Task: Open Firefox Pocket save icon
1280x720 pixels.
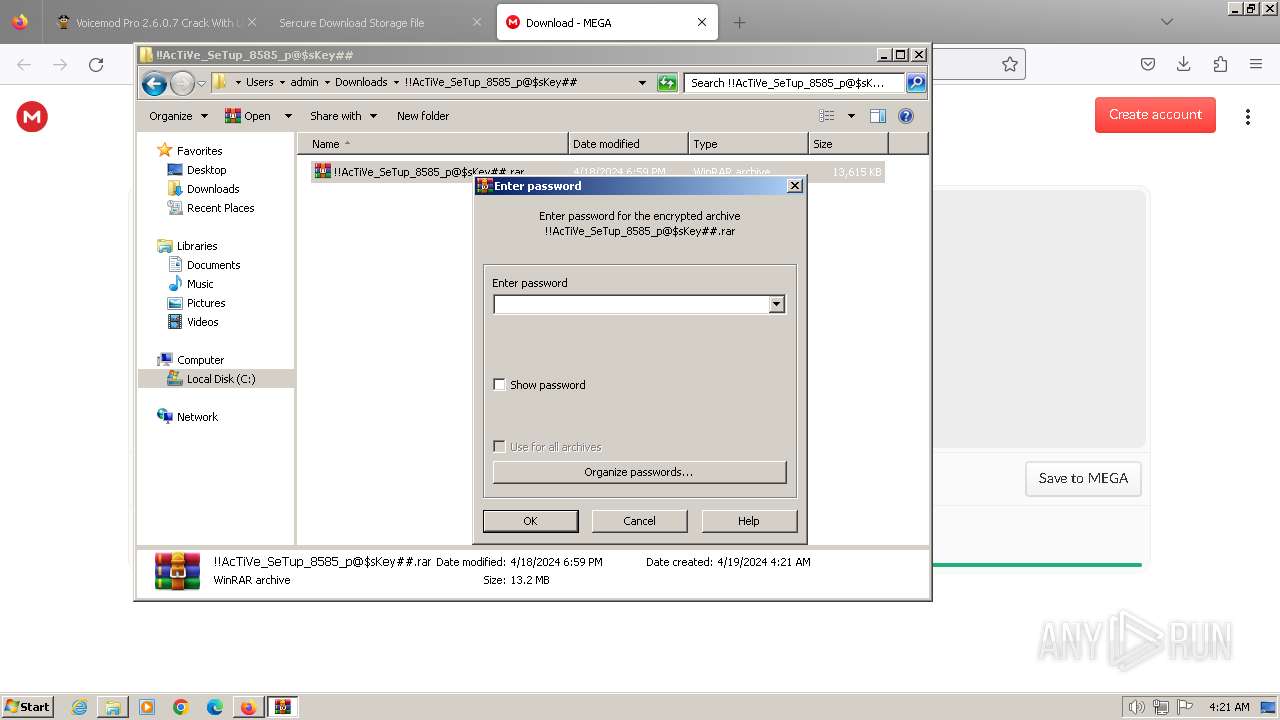Action: (1148, 64)
